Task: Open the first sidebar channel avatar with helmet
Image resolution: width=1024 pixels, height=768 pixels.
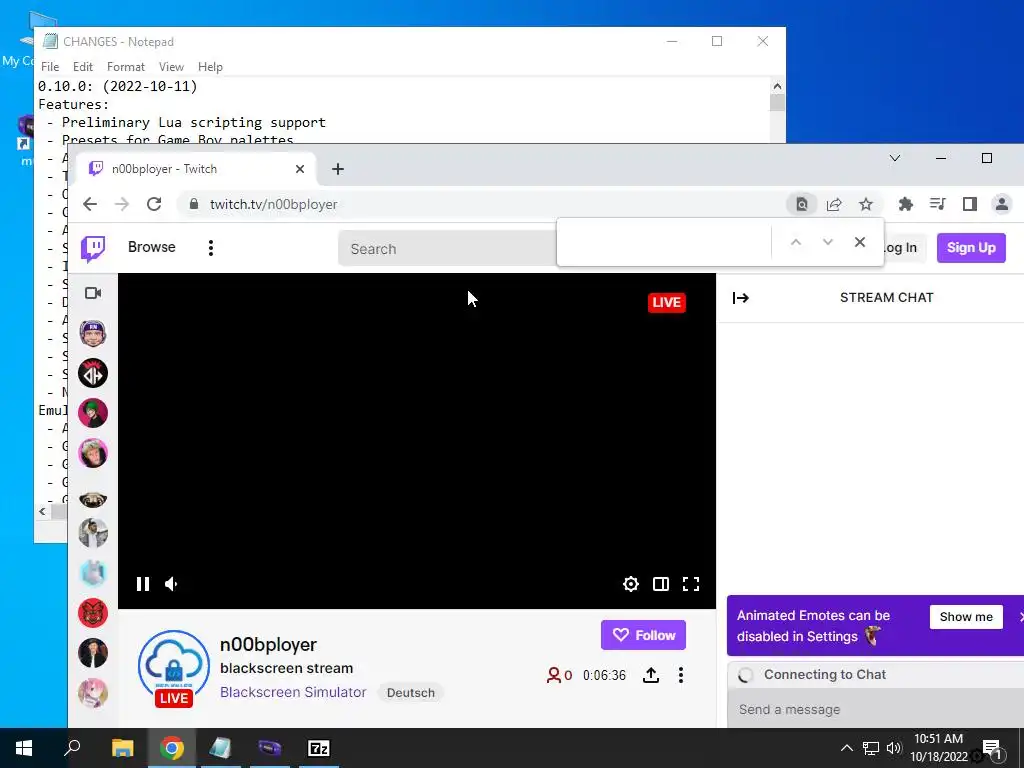Action: pyautogui.click(x=93, y=334)
